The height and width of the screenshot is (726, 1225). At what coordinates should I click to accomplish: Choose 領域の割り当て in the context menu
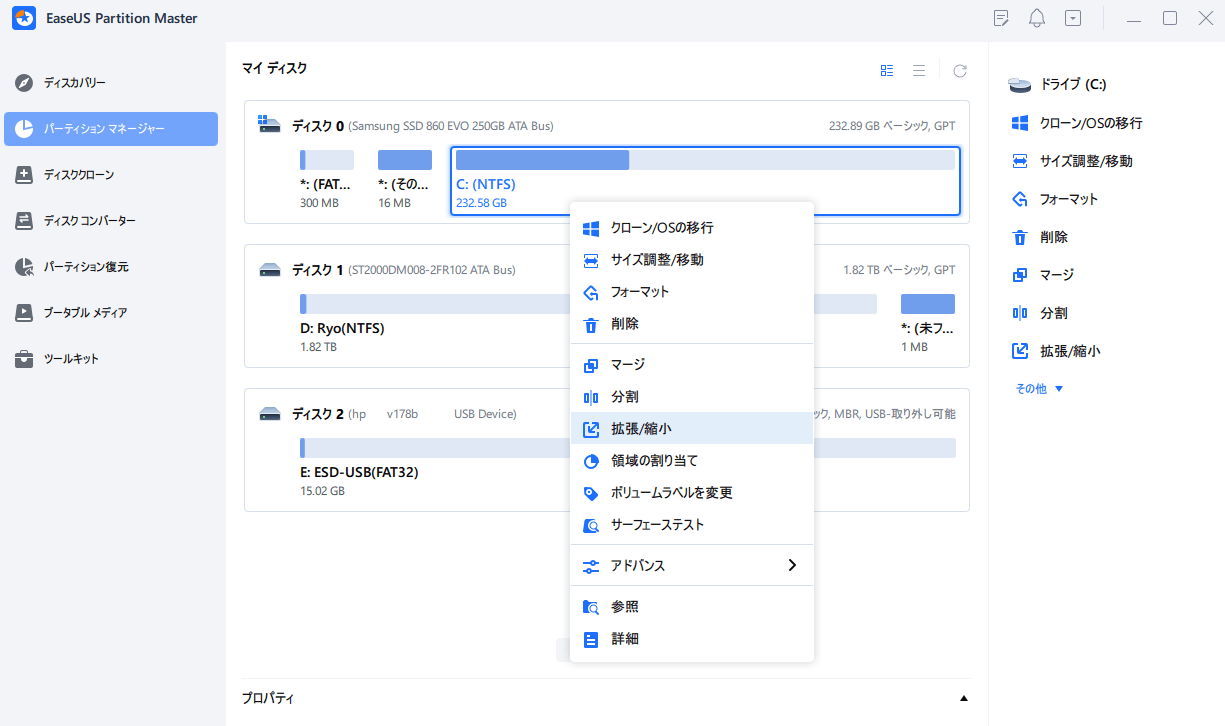tap(654, 460)
